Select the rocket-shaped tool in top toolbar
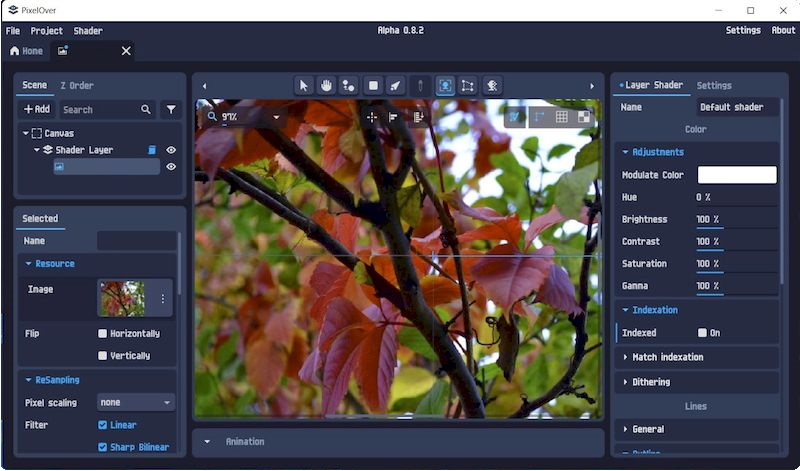 [x=396, y=86]
